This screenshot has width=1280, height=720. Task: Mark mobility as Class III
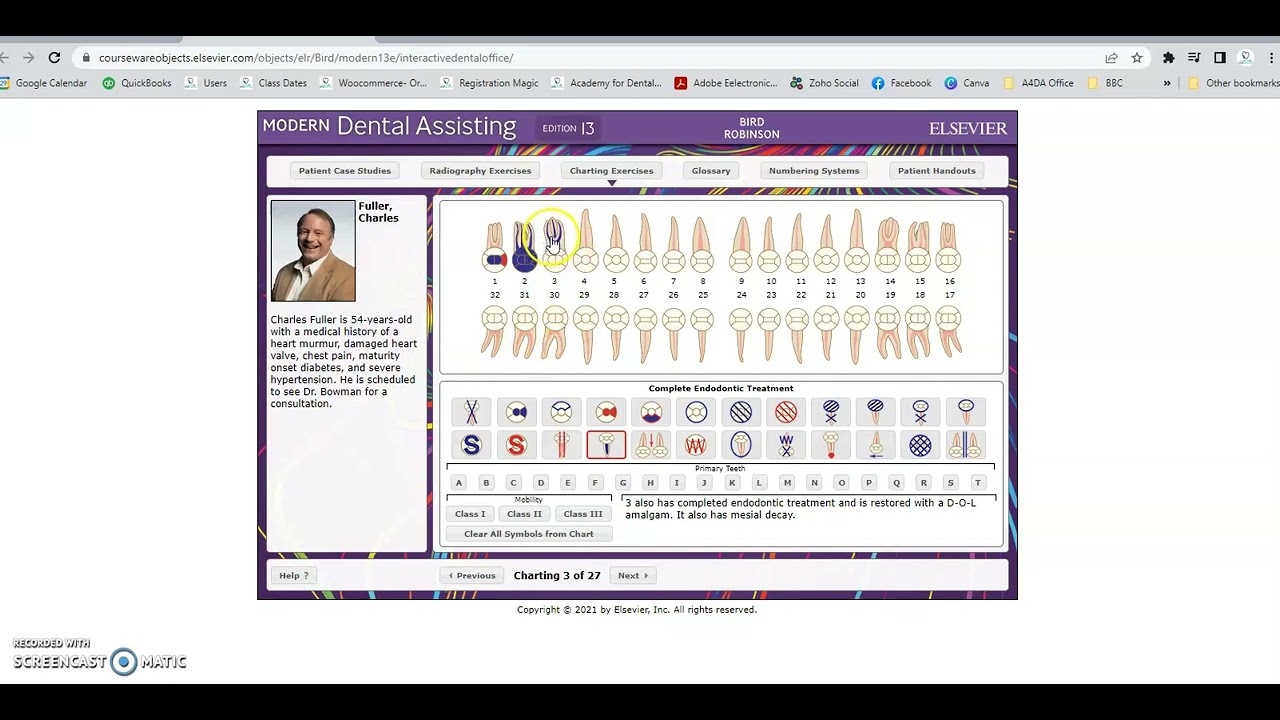pos(583,514)
